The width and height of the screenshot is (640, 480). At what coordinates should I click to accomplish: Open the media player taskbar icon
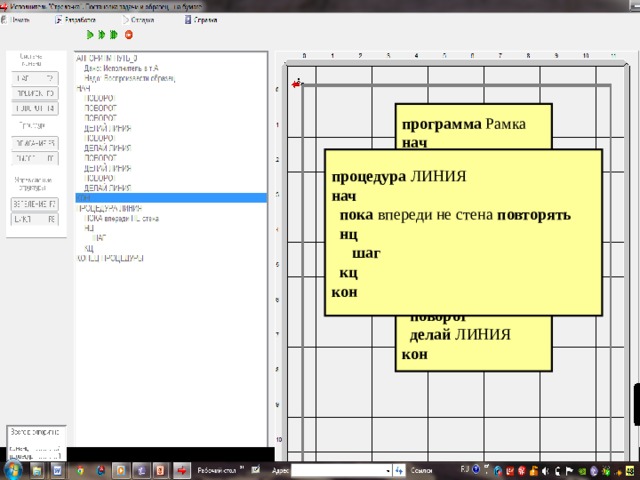pyautogui.click(x=120, y=471)
